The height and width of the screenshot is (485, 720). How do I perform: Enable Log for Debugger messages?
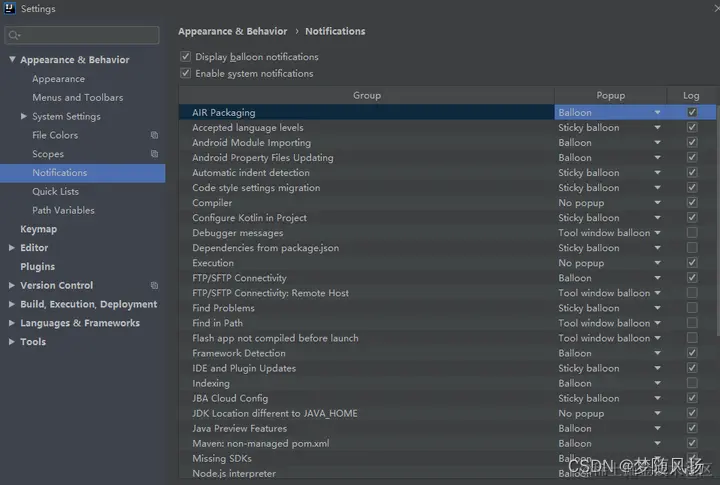692,233
